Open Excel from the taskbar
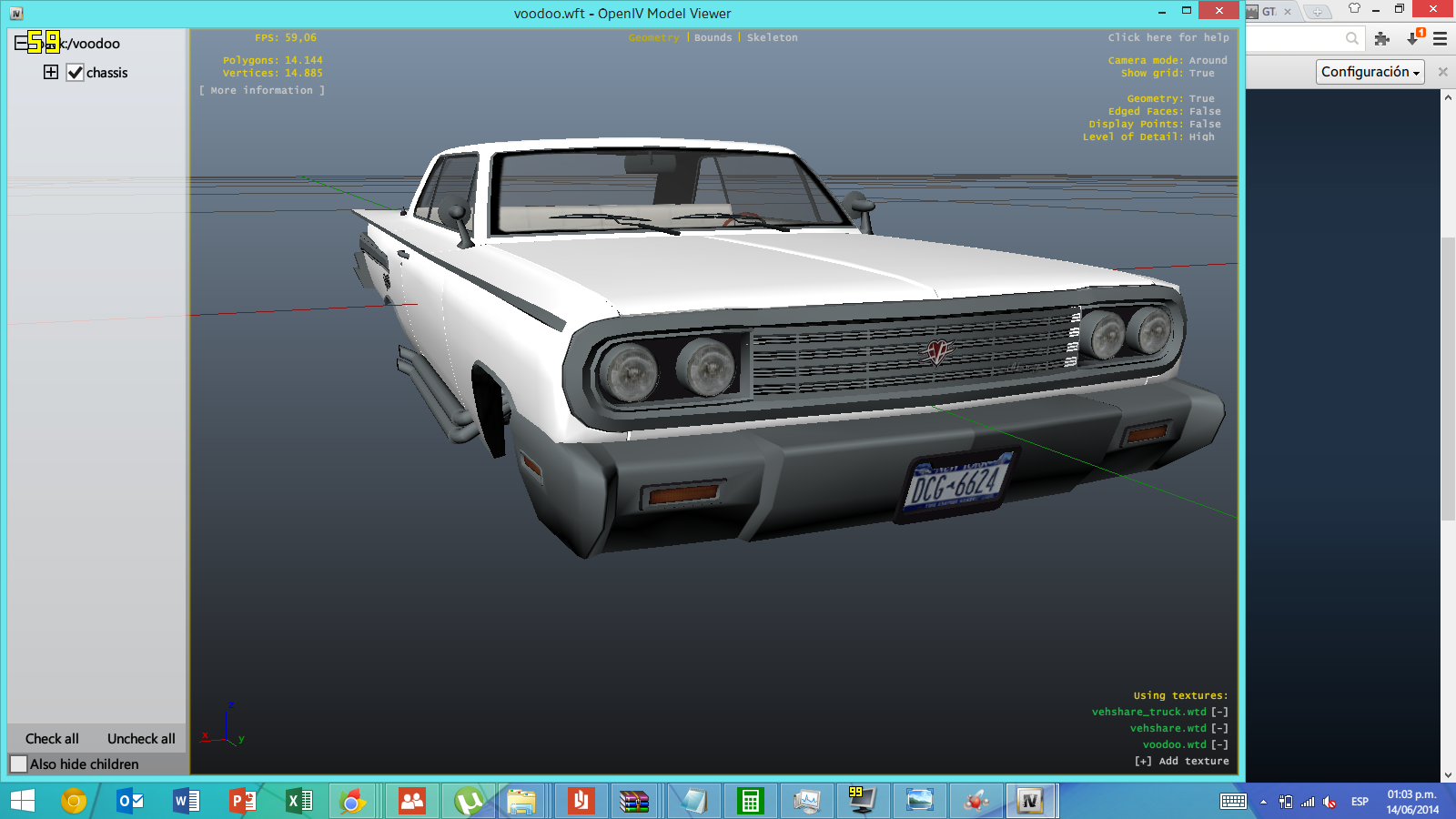 click(298, 801)
